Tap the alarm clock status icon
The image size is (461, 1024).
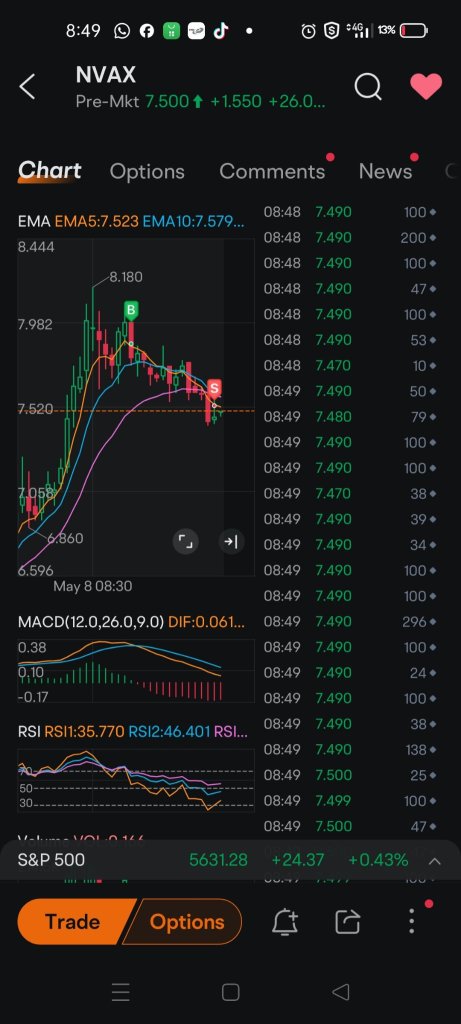308,30
